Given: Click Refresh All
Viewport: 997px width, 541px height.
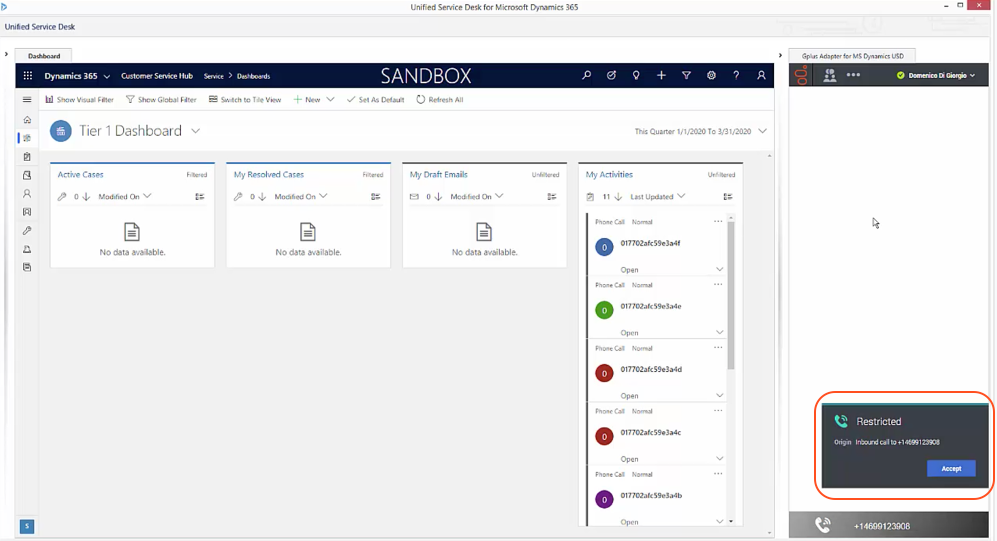Looking at the screenshot, I should (x=440, y=99).
